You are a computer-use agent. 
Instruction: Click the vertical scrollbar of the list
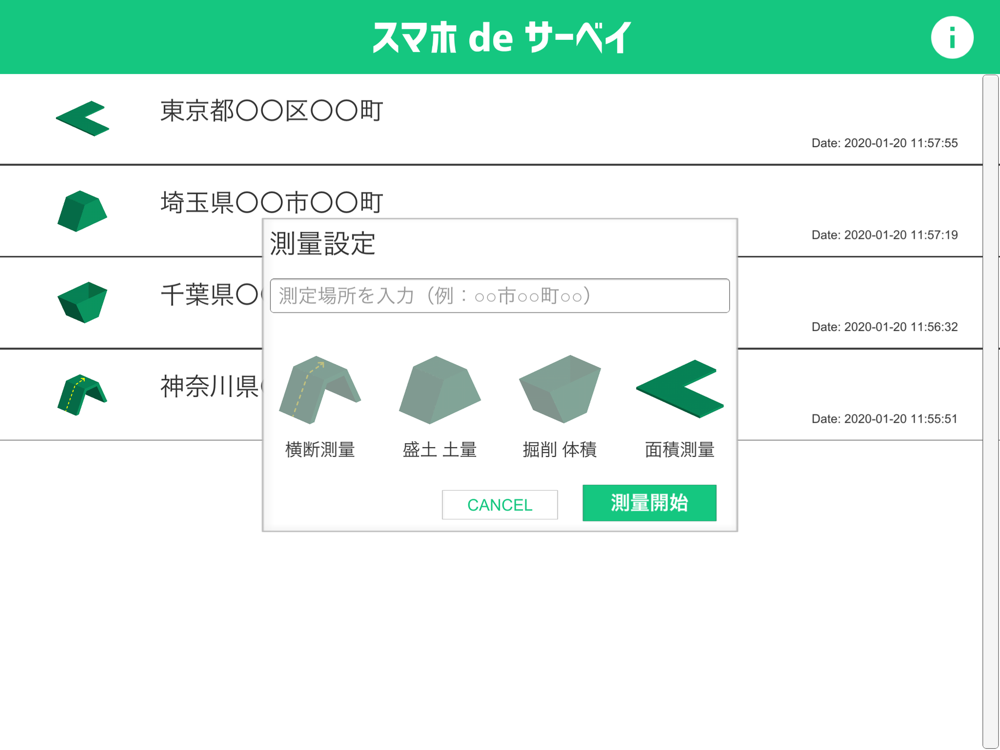coord(990,411)
